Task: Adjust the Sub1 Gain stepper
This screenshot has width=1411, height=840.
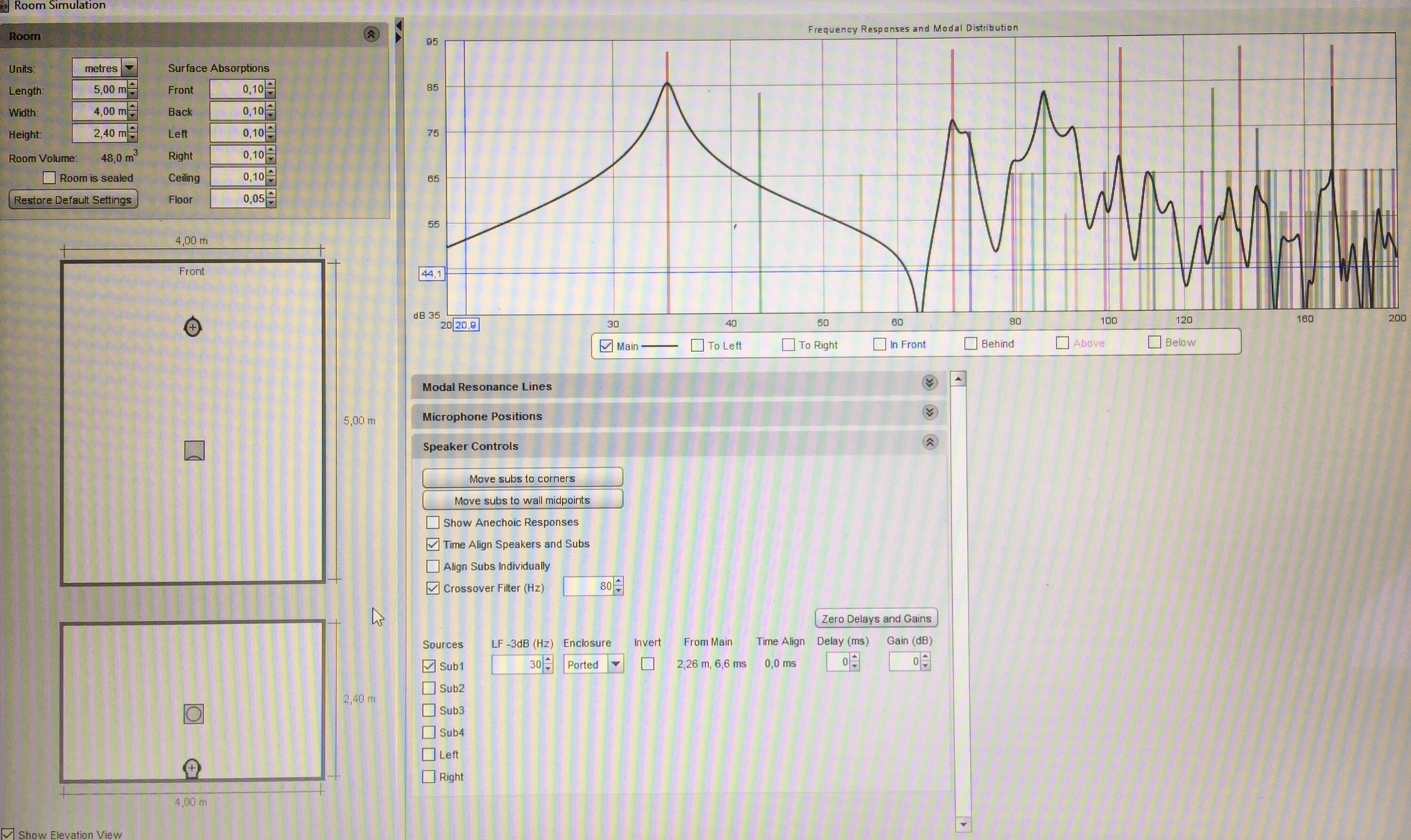Action: pyautogui.click(x=925, y=661)
